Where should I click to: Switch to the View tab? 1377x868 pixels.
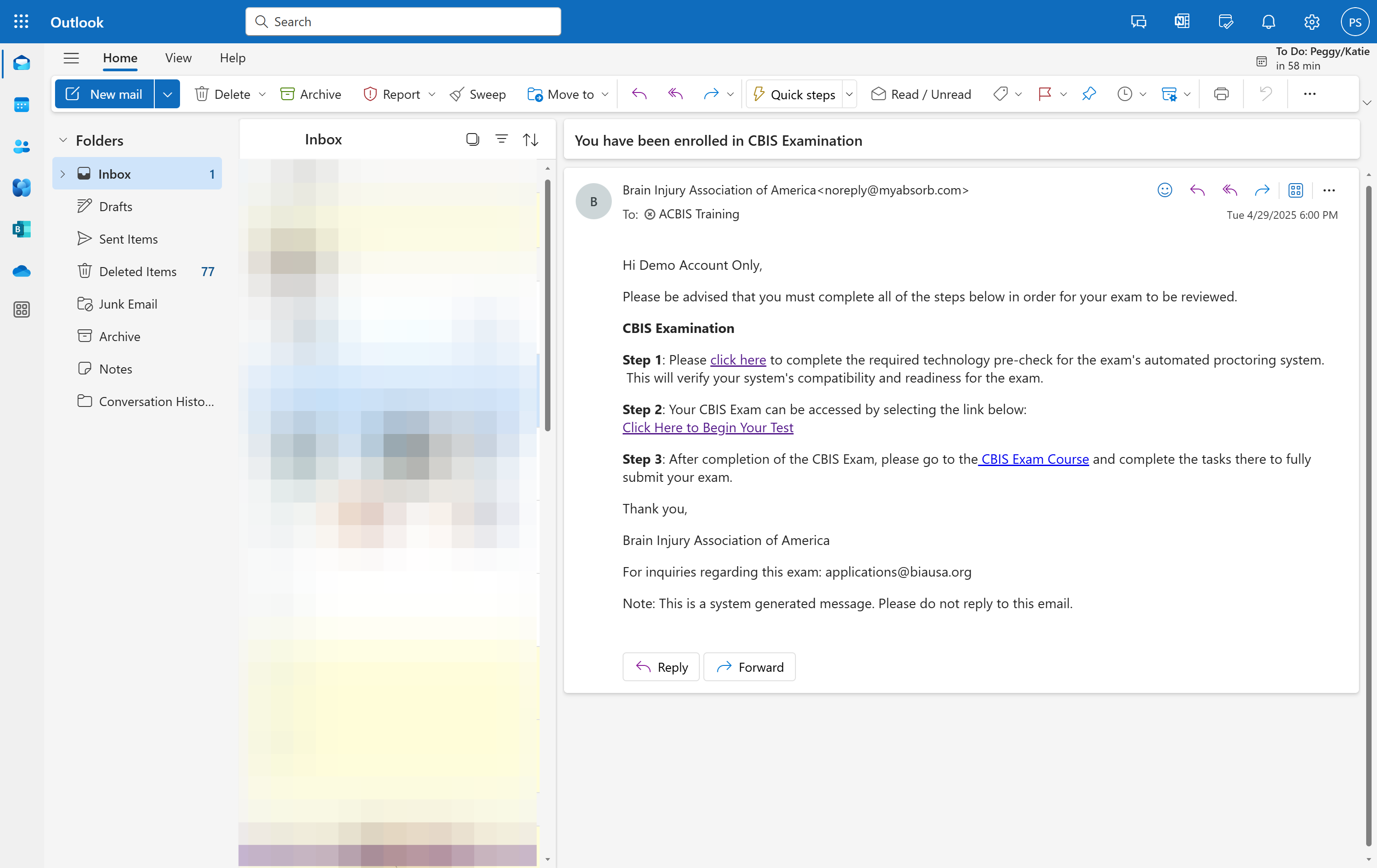[178, 58]
